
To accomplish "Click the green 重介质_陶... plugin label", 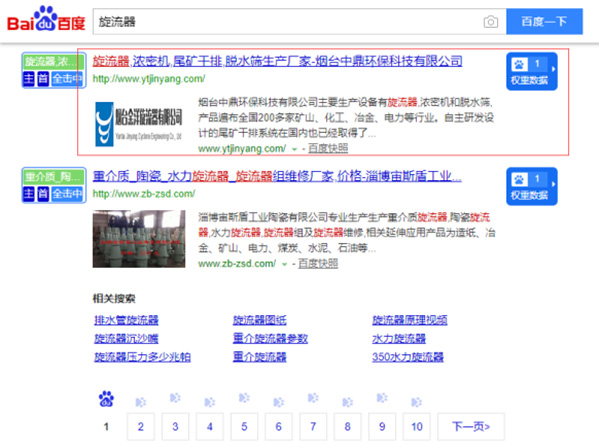I will 54,177.
